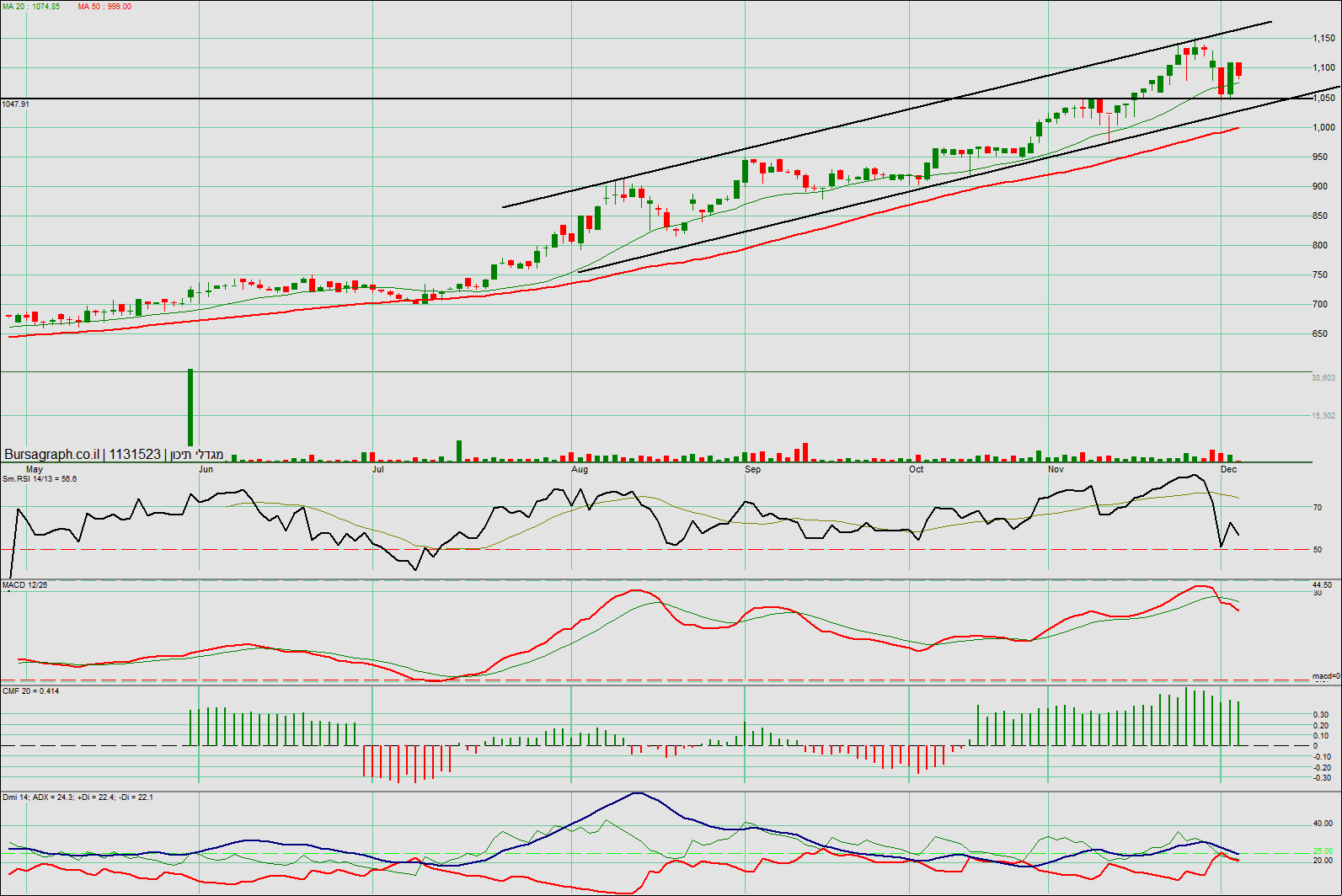Click the 650 price axis label
Image resolution: width=1342 pixels, height=896 pixels.
pos(1319,334)
